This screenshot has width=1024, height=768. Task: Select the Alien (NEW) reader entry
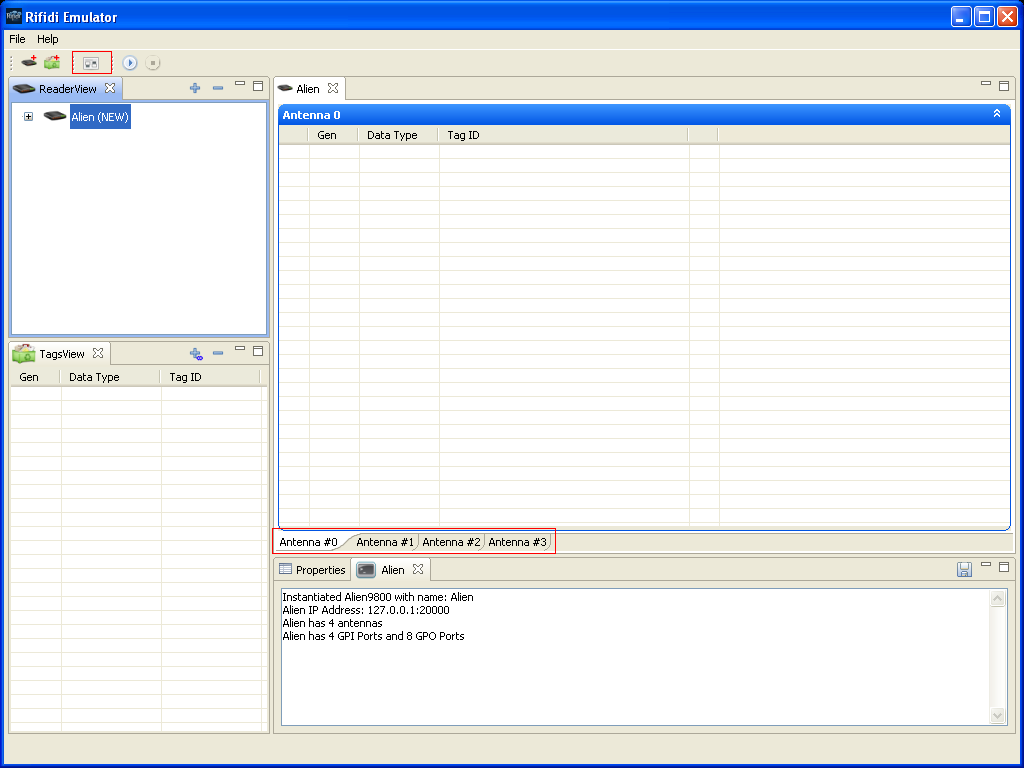tap(100, 117)
